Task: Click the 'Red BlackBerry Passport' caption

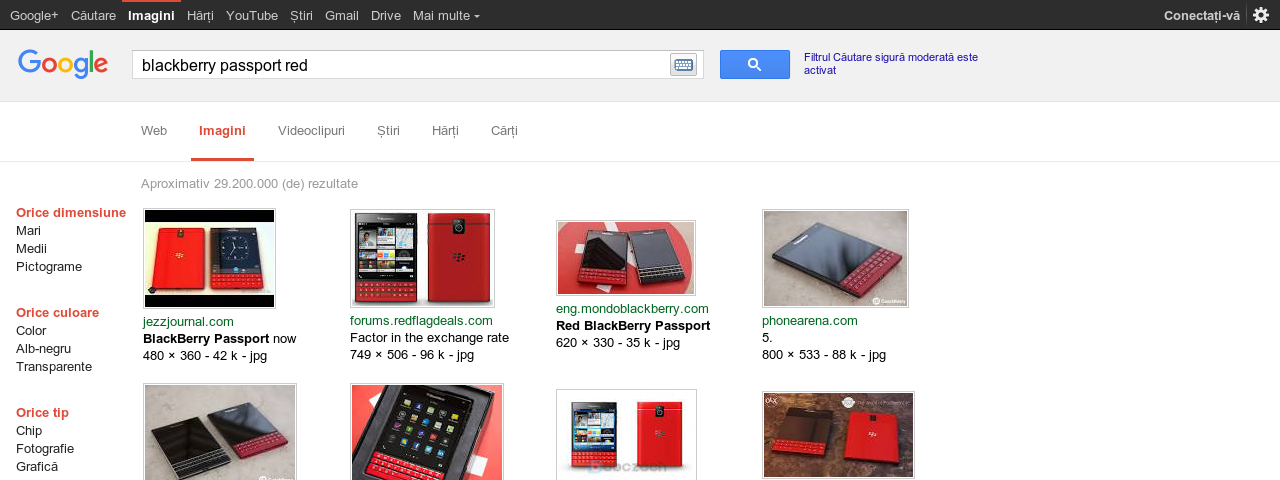Action: [x=633, y=325]
